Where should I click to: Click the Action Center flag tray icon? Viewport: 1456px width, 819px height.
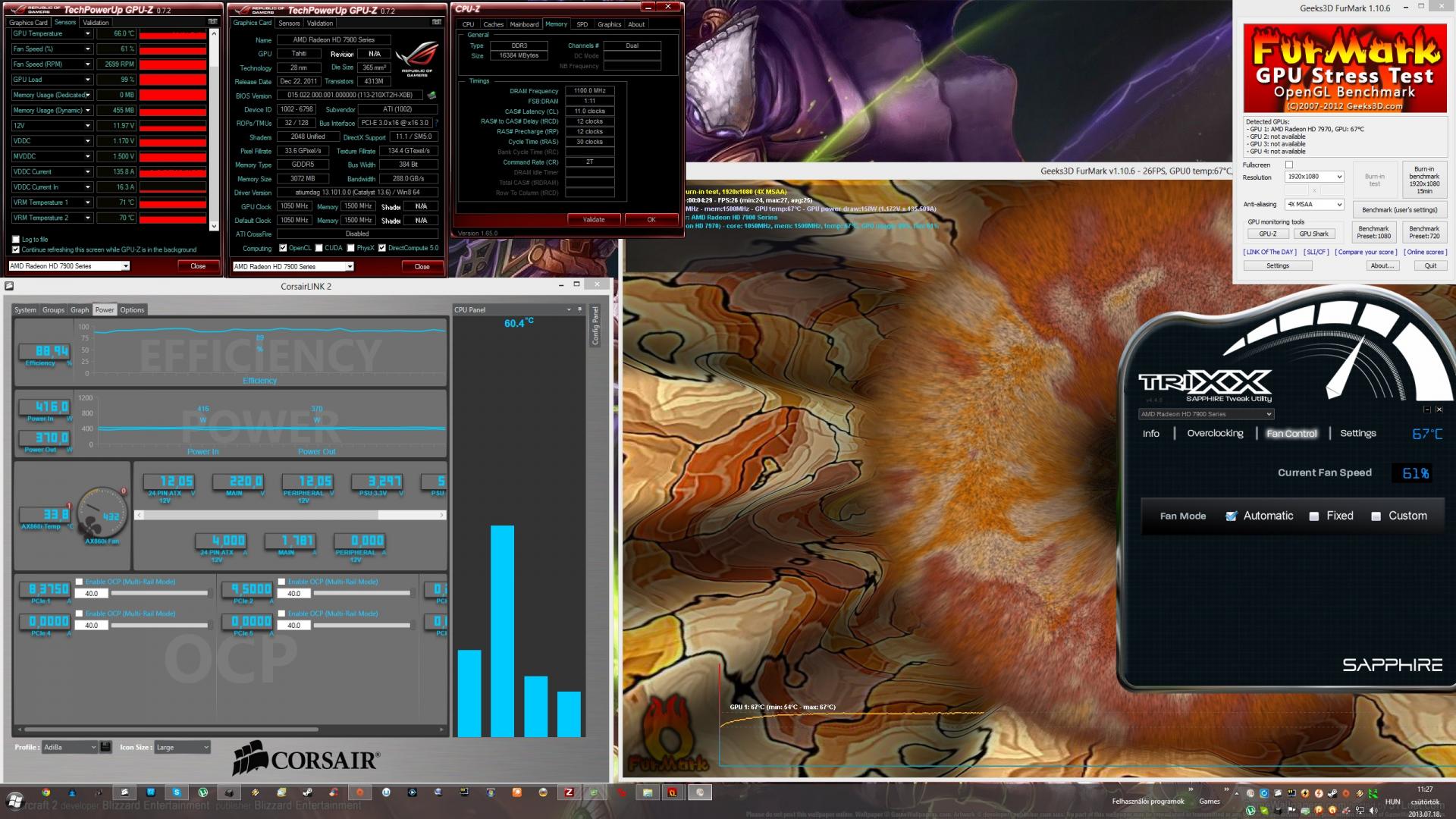pyautogui.click(x=1291, y=811)
